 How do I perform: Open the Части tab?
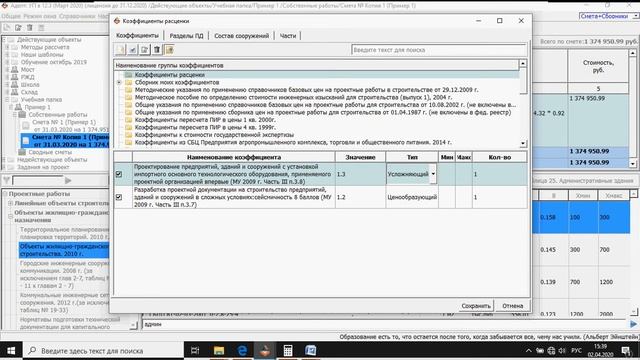pos(288,36)
